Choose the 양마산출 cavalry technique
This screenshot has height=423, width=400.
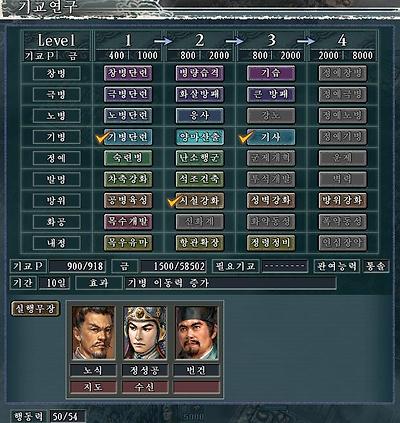[200, 137]
